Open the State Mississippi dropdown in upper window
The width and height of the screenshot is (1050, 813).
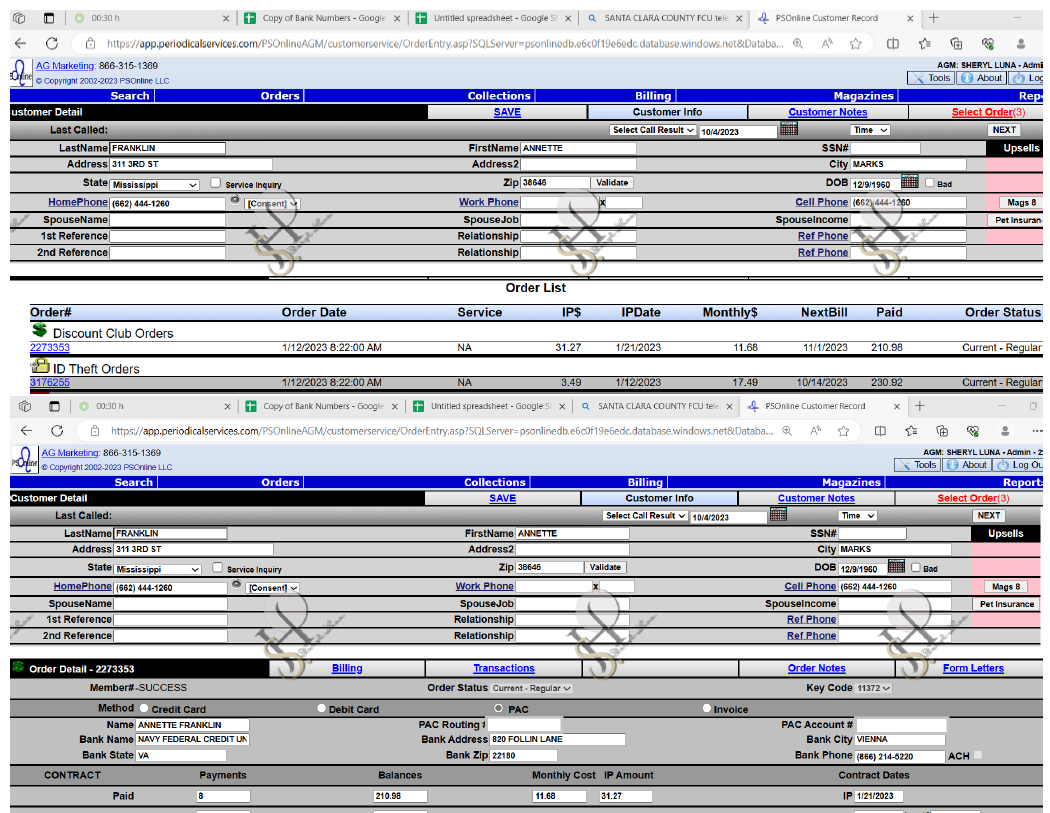click(x=155, y=185)
